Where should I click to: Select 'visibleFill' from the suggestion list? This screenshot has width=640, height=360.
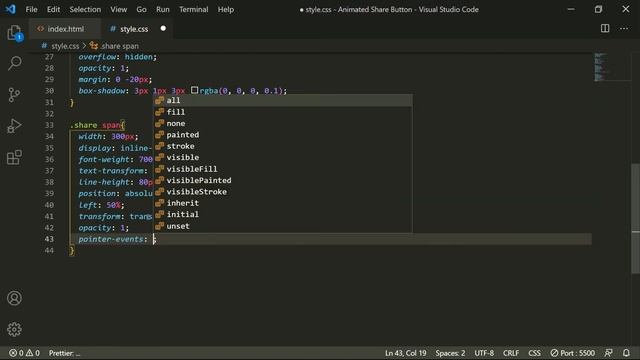coord(282,169)
